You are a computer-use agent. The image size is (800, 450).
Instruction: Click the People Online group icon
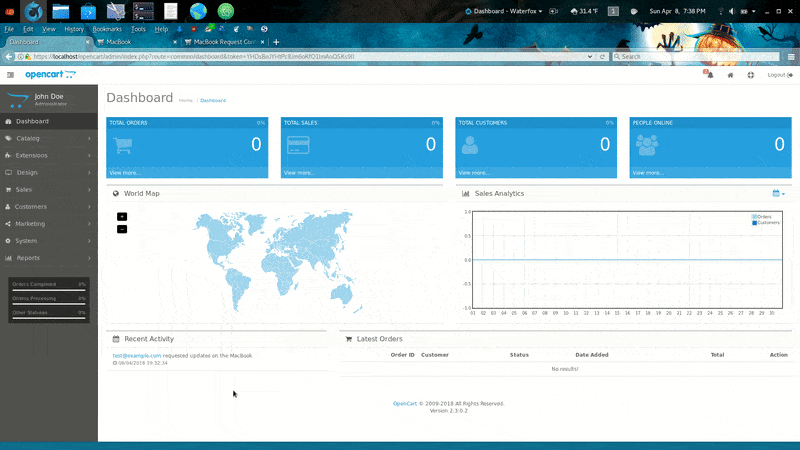(647, 145)
